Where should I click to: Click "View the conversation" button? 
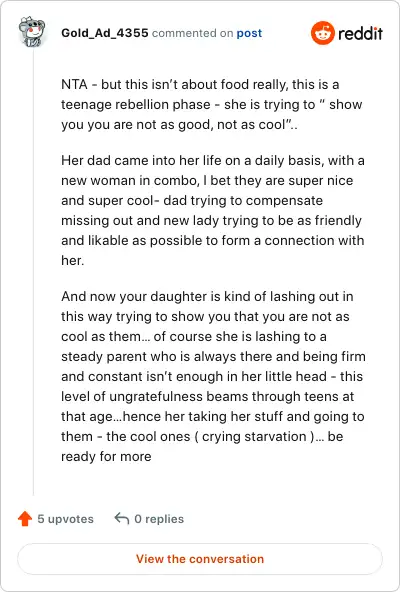point(200,559)
